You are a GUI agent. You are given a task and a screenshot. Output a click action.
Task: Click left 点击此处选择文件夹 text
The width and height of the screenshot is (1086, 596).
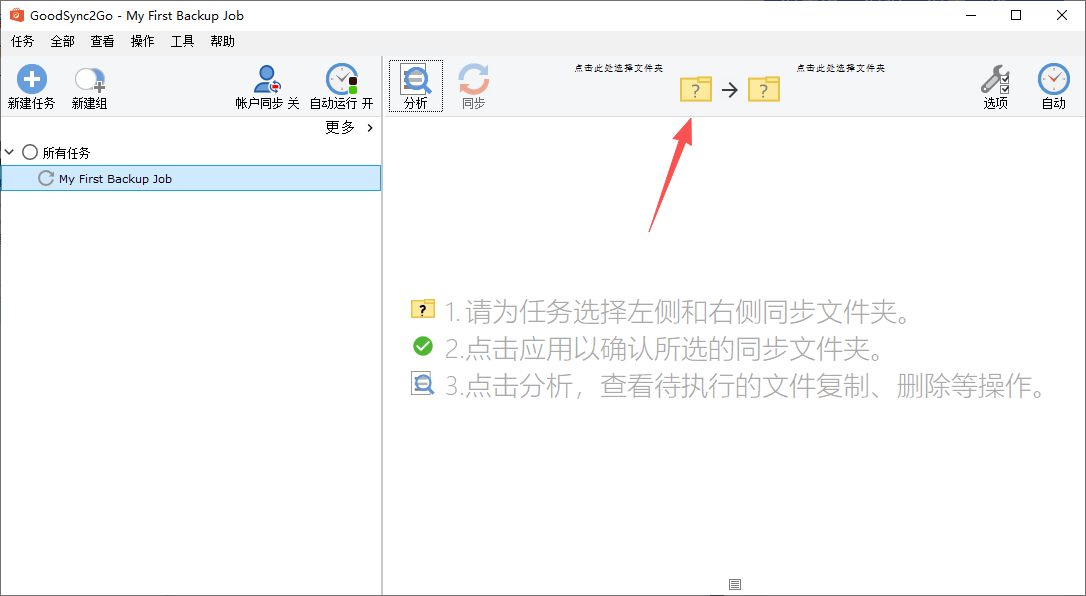tap(618, 68)
